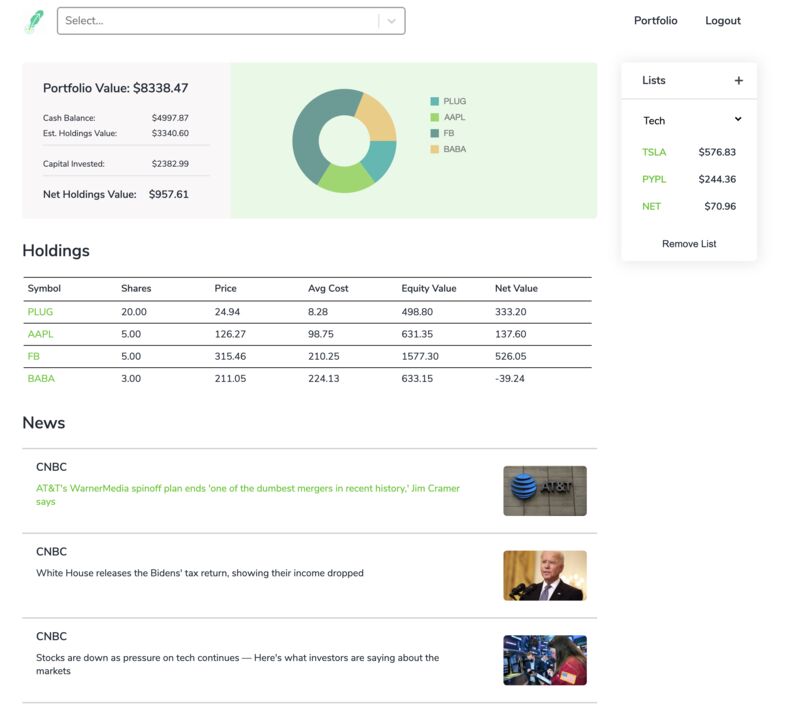The image size is (800, 711).
Task: Click the yellow BABA donut segment
Action: point(377,119)
